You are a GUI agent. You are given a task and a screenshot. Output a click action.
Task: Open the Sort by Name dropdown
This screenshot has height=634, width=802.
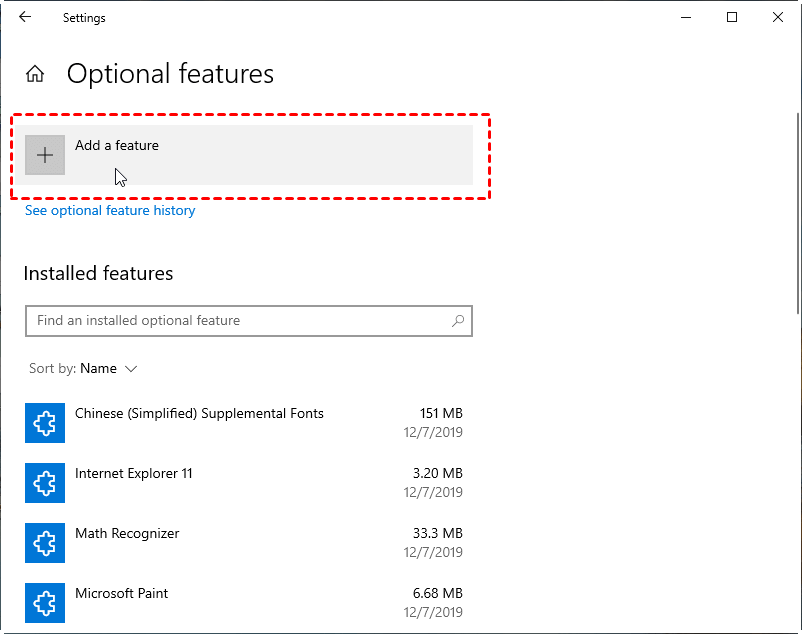tap(98, 368)
